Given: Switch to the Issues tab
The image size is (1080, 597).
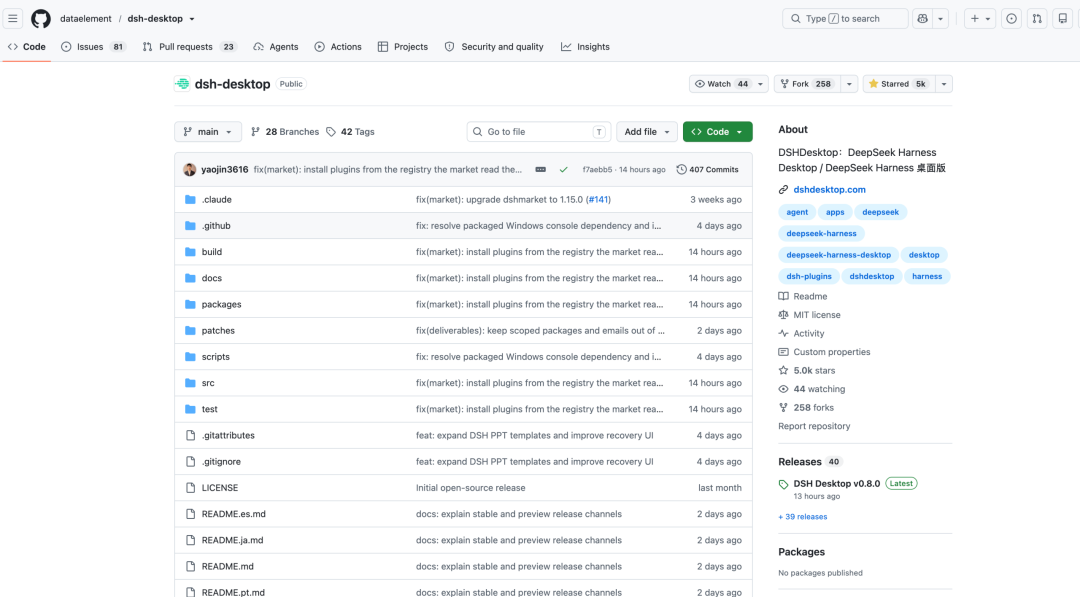Looking at the screenshot, I should [x=93, y=47].
